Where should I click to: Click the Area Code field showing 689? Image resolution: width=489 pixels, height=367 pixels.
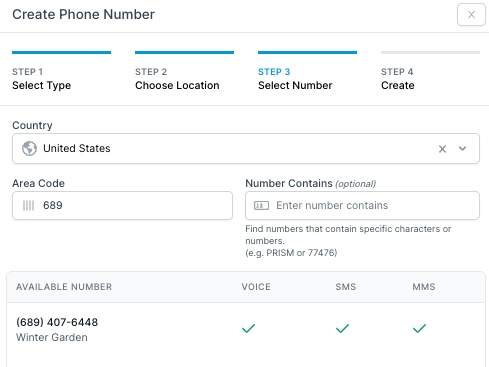point(122,205)
